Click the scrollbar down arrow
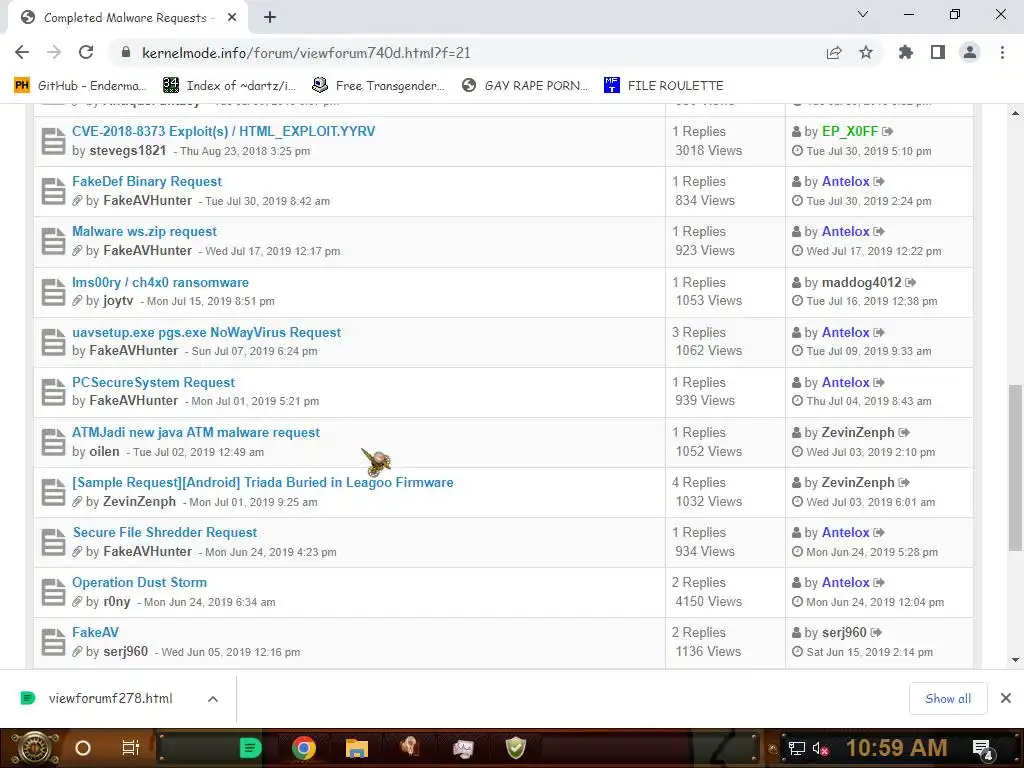 pos(1015,660)
